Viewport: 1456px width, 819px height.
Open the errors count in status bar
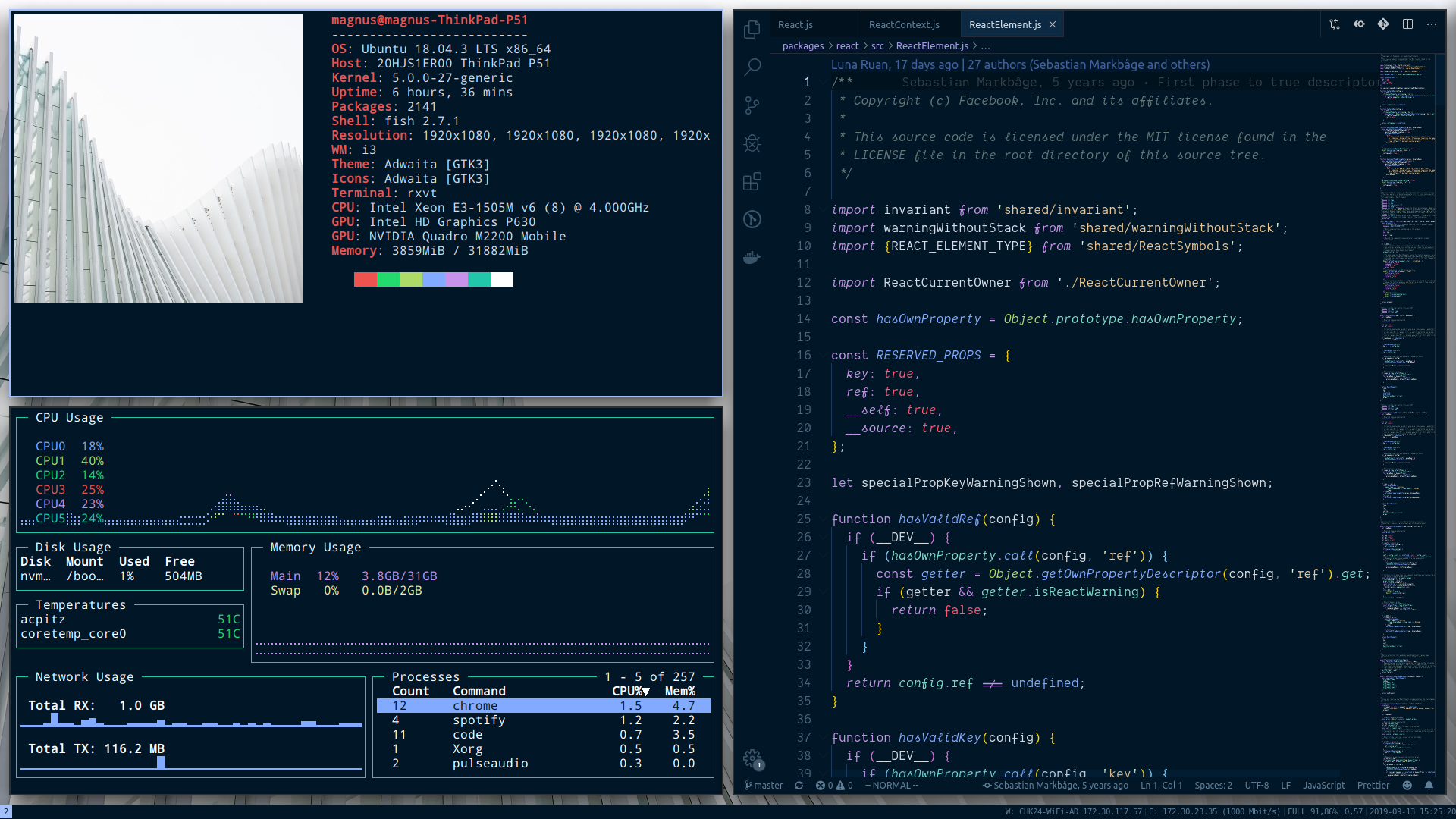point(824,786)
